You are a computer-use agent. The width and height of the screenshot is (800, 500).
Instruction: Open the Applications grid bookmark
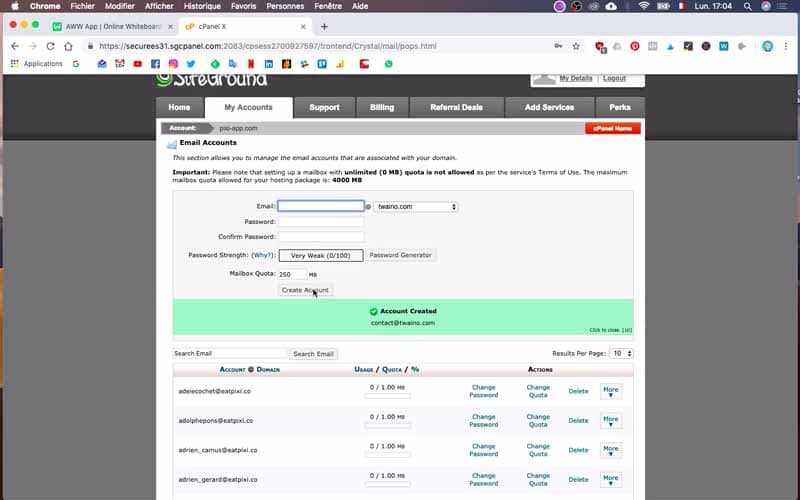[36, 64]
